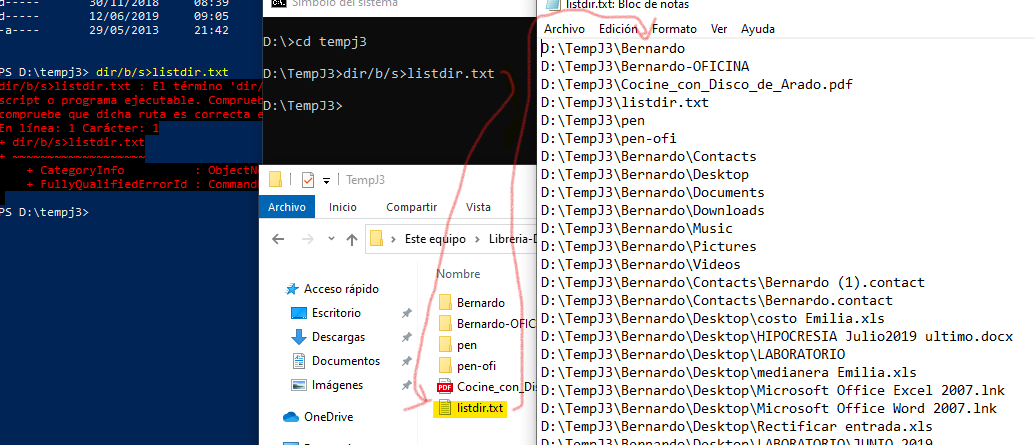Image resolution: width=1035 pixels, height=445 pixels.
Task: Click the pin icon beside Documentos
Action: (x=407, y=361)
